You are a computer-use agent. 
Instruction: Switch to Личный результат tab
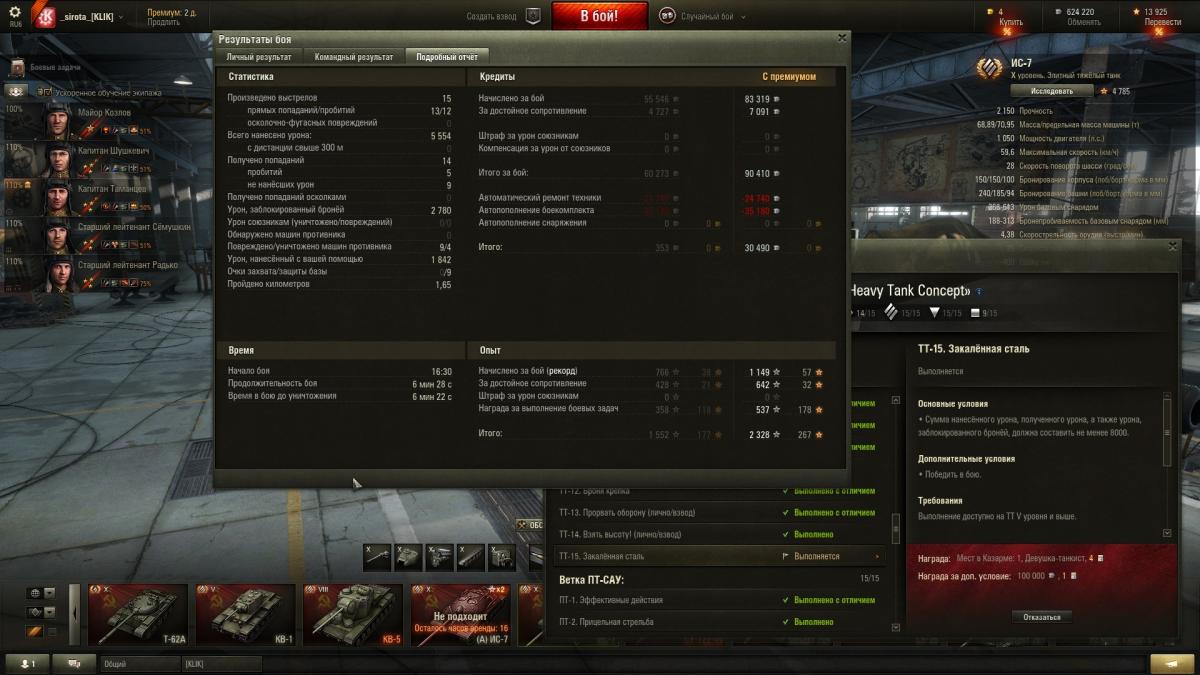point(259,57)
